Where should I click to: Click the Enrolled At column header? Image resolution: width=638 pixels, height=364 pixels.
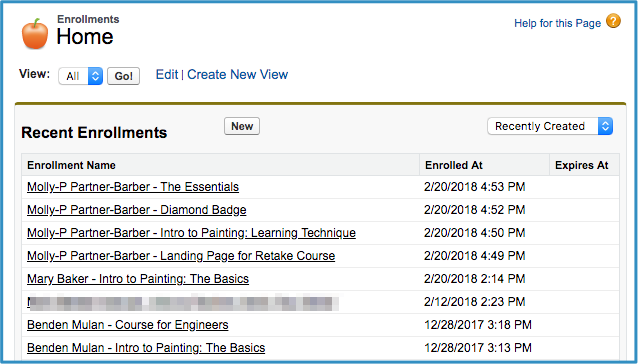[x=454, y=165]
